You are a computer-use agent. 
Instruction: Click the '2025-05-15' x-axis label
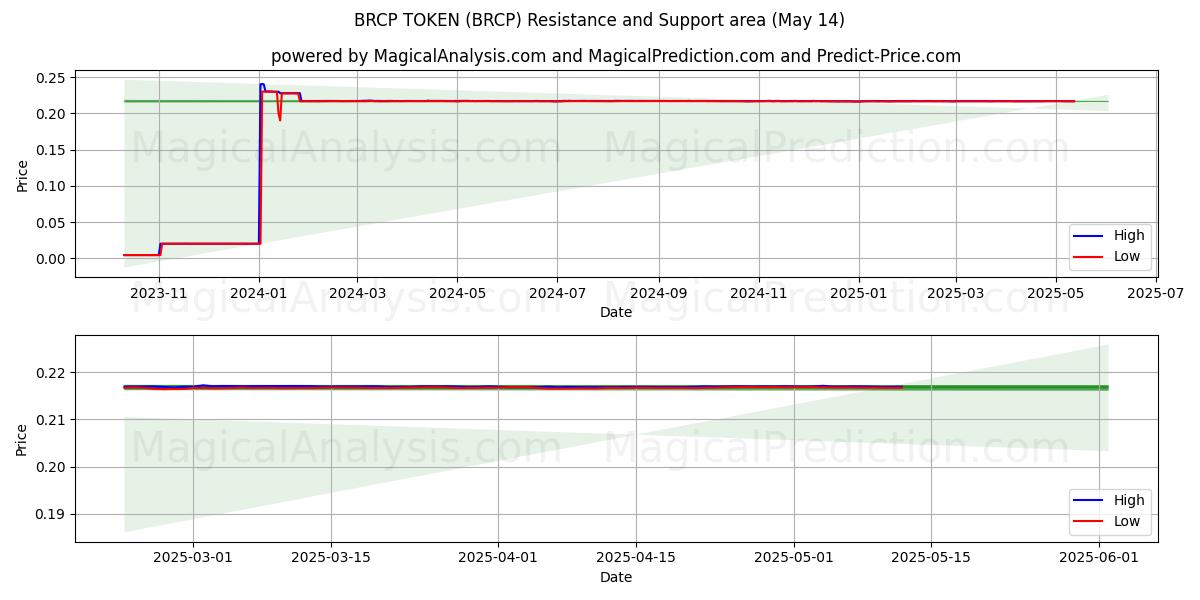tap(931, 558)
